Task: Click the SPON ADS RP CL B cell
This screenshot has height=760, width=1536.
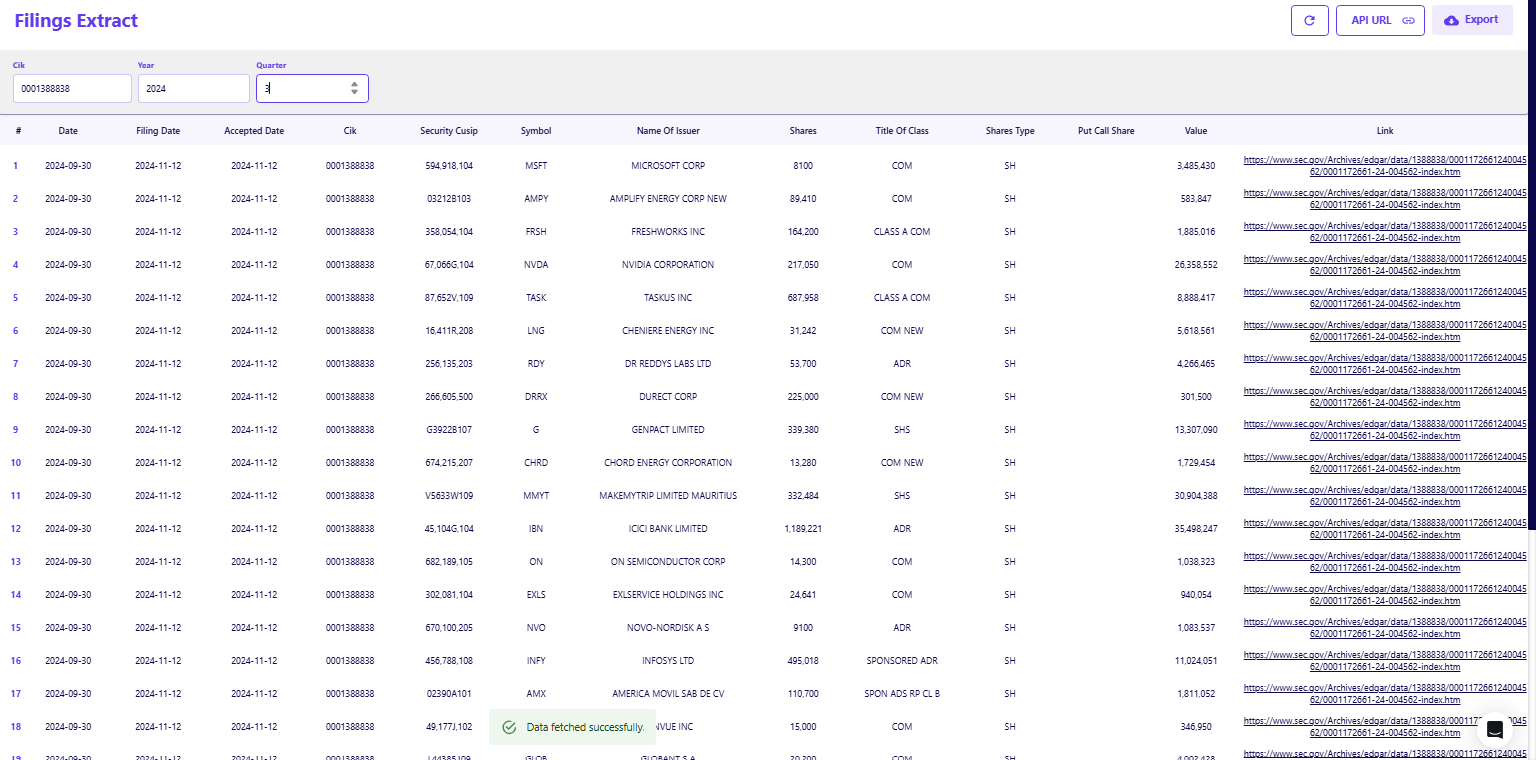Action: (902, 694)
